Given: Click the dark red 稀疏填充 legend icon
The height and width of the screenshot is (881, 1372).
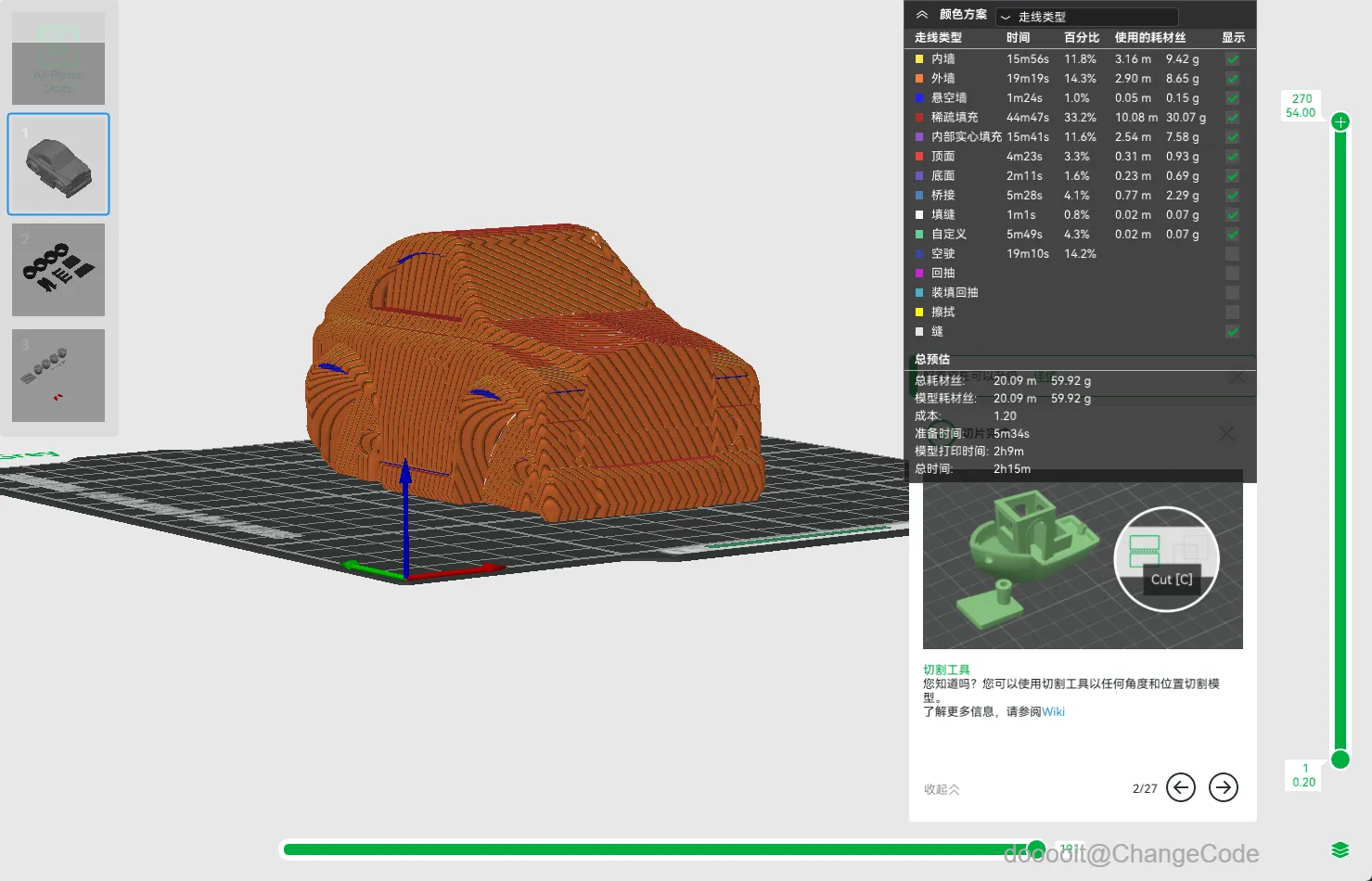Looking at the screenshot, I should tap(919, 118).
